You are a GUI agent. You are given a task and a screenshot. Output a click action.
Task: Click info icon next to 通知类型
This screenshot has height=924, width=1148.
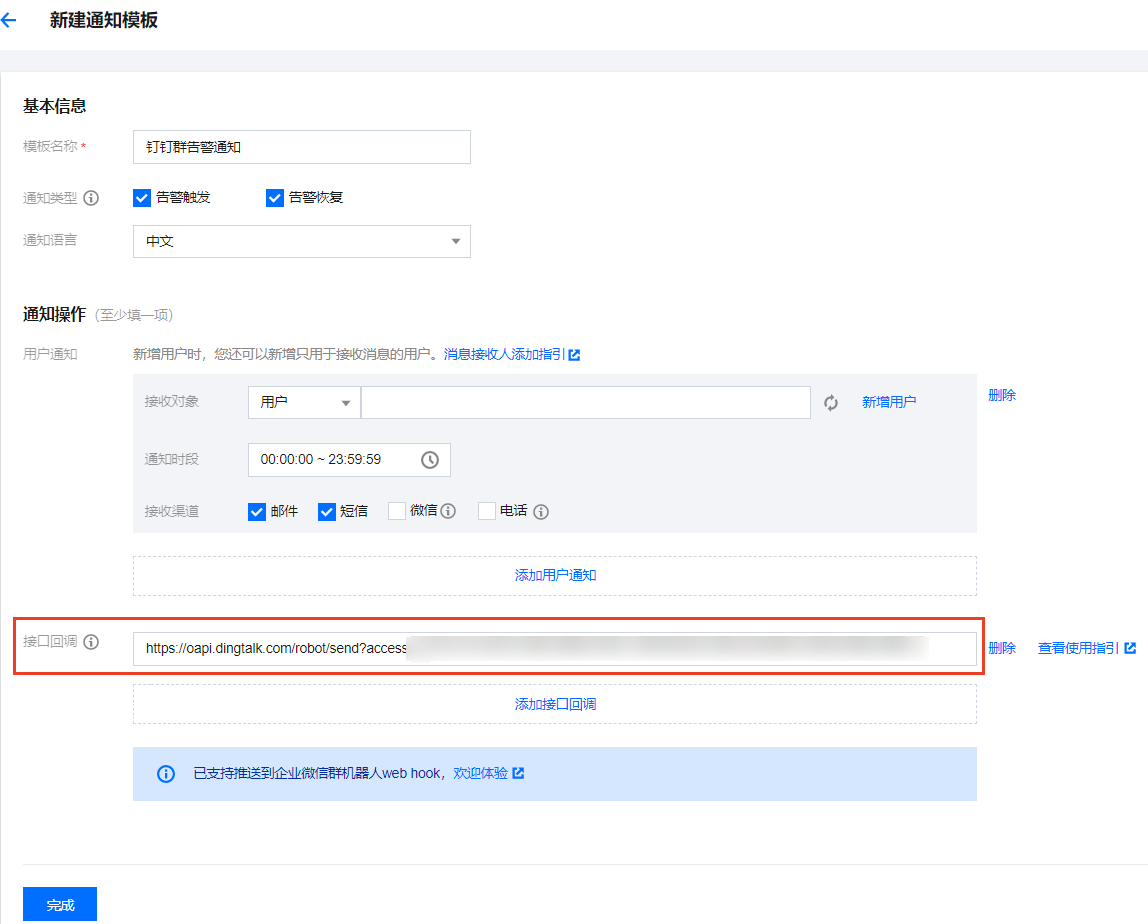pyautogui.click(x=91, y=198)
